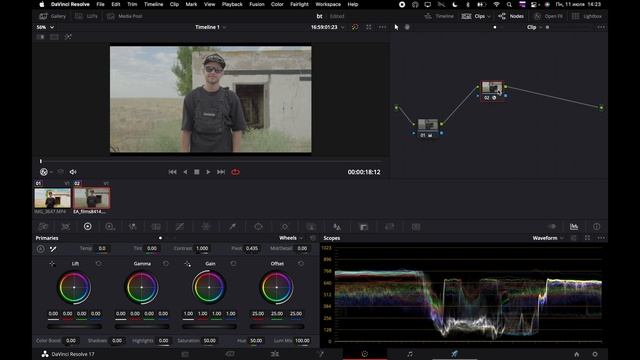This screenshot has width=640, height=360.
Task: Select clip 02 thumbnail in the clip strip
Action: [x=92, y=198]
